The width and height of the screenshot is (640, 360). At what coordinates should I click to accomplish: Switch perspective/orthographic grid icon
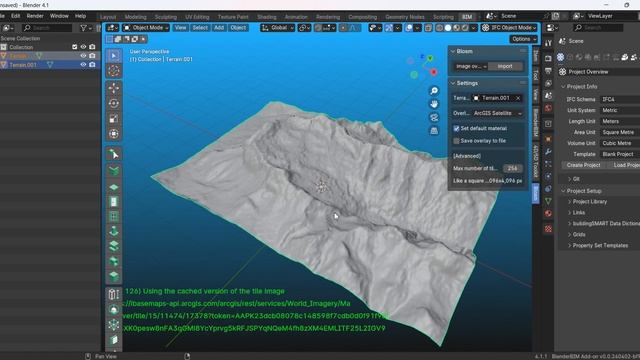coord(434,131)
